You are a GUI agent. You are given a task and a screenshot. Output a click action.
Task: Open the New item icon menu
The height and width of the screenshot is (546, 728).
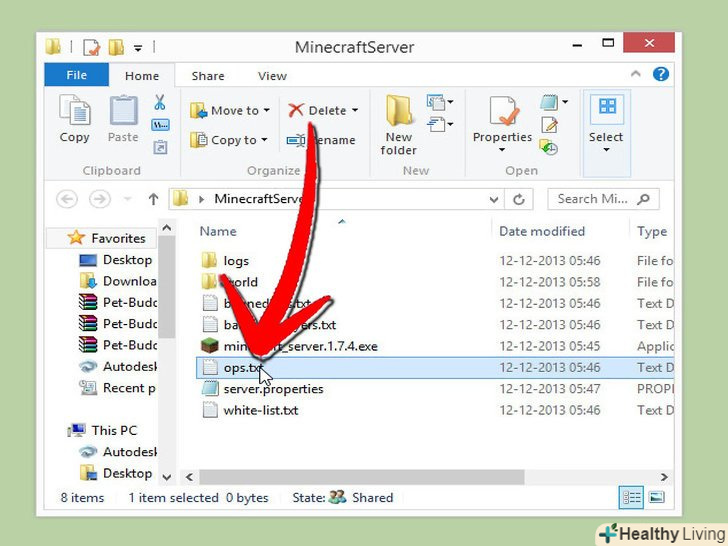pyautogui.click(x=440, y=102)
